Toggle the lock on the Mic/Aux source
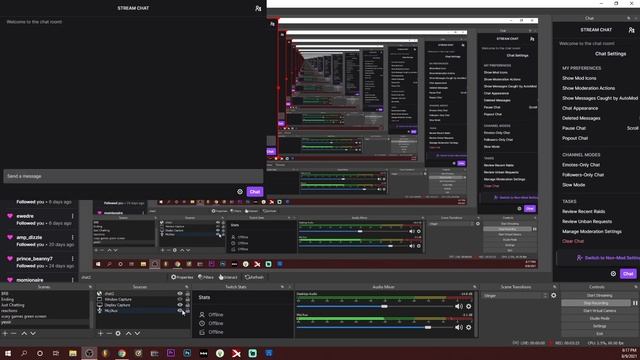The height and width of the screenshot is (360, 640). [187, 311]
